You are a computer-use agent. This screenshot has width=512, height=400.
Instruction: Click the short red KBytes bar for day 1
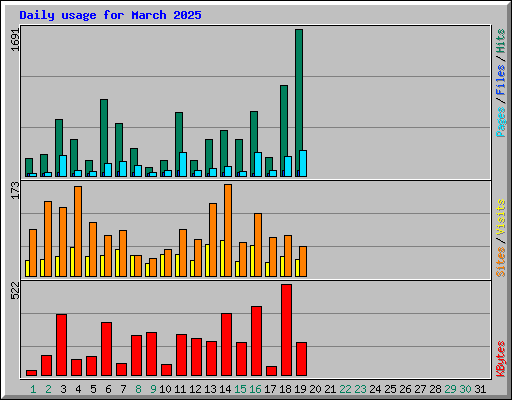coord(31,373)
